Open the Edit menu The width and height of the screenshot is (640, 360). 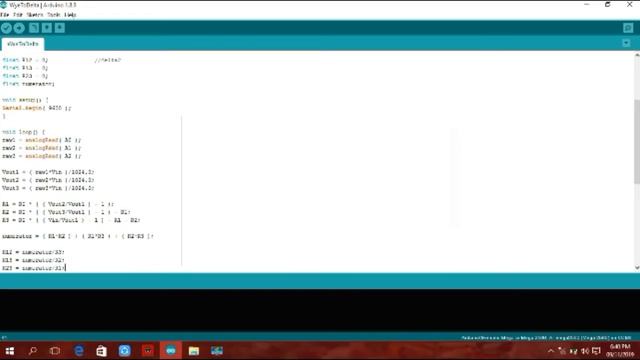pyautogui.click(x=18, y=15)
